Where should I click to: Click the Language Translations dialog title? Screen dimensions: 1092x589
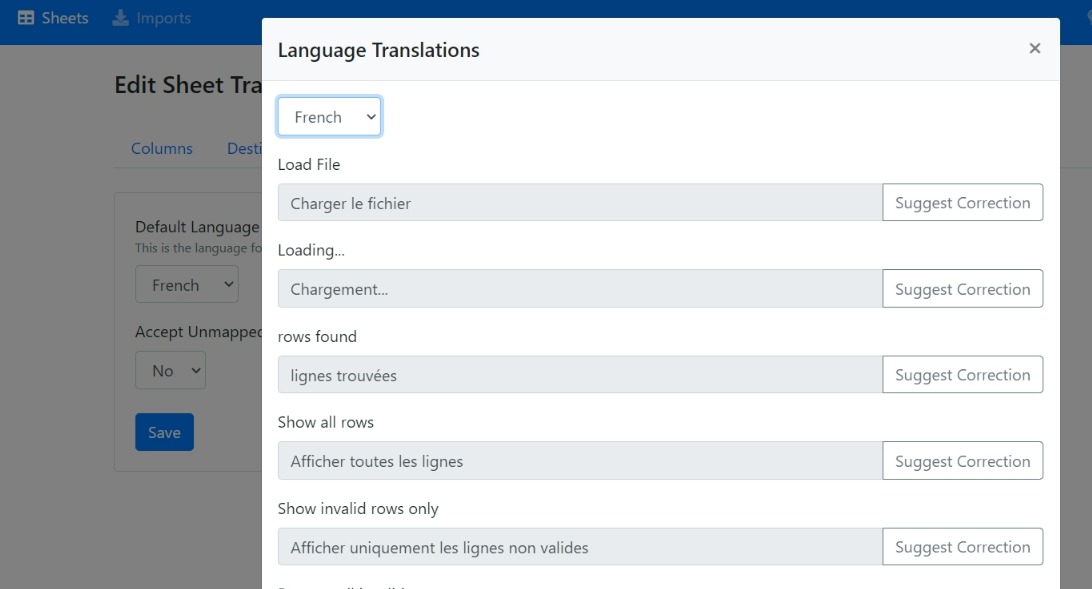pyautogui.click(x=378, y=50)
